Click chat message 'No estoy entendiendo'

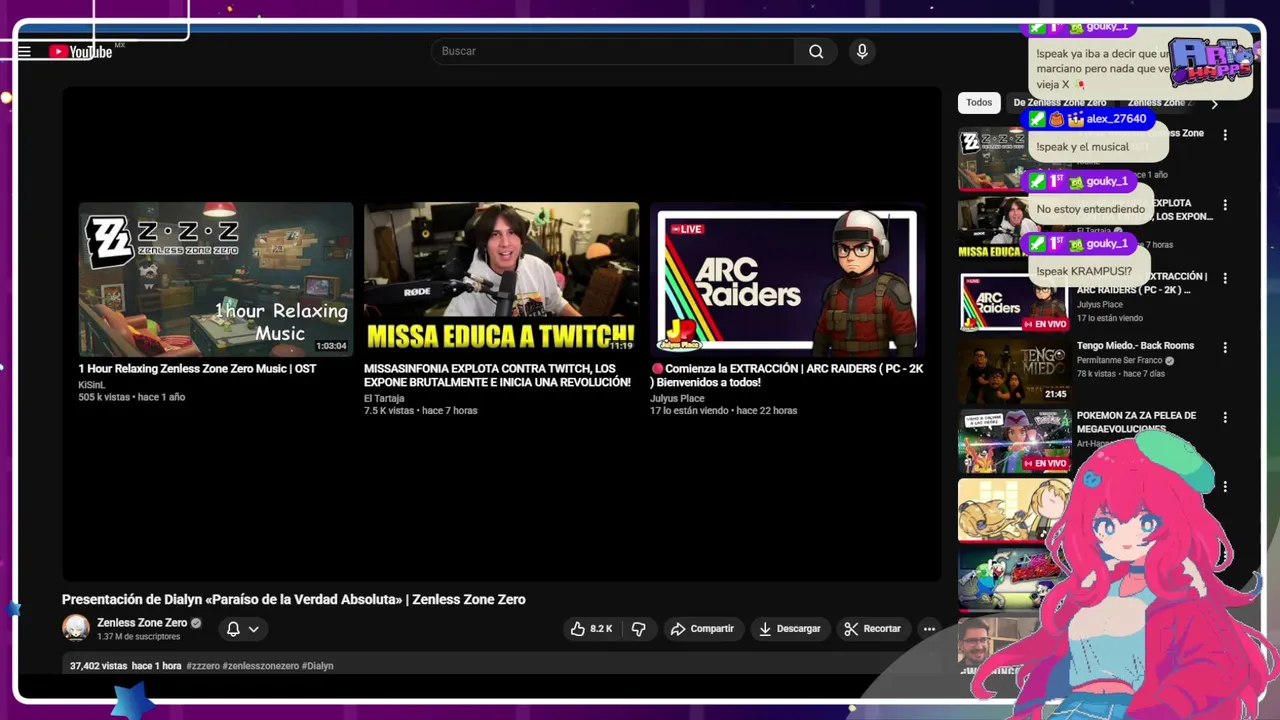(x=1090, y=210)
